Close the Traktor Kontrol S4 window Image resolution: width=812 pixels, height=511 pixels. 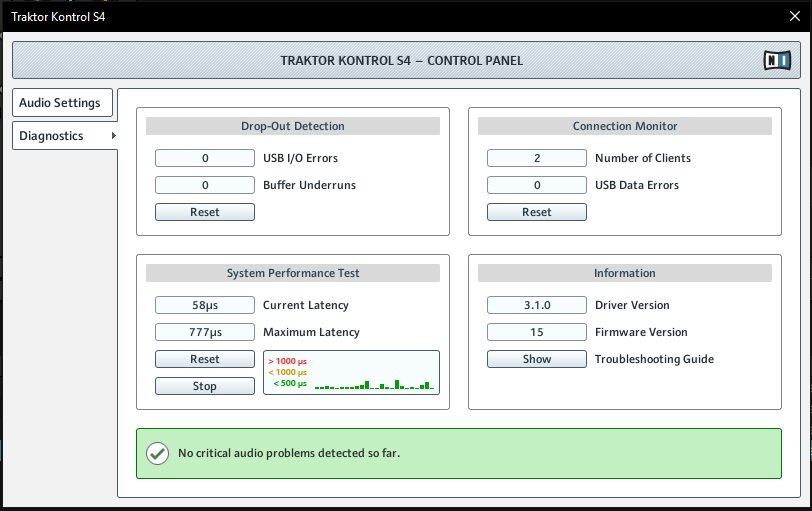795,16
